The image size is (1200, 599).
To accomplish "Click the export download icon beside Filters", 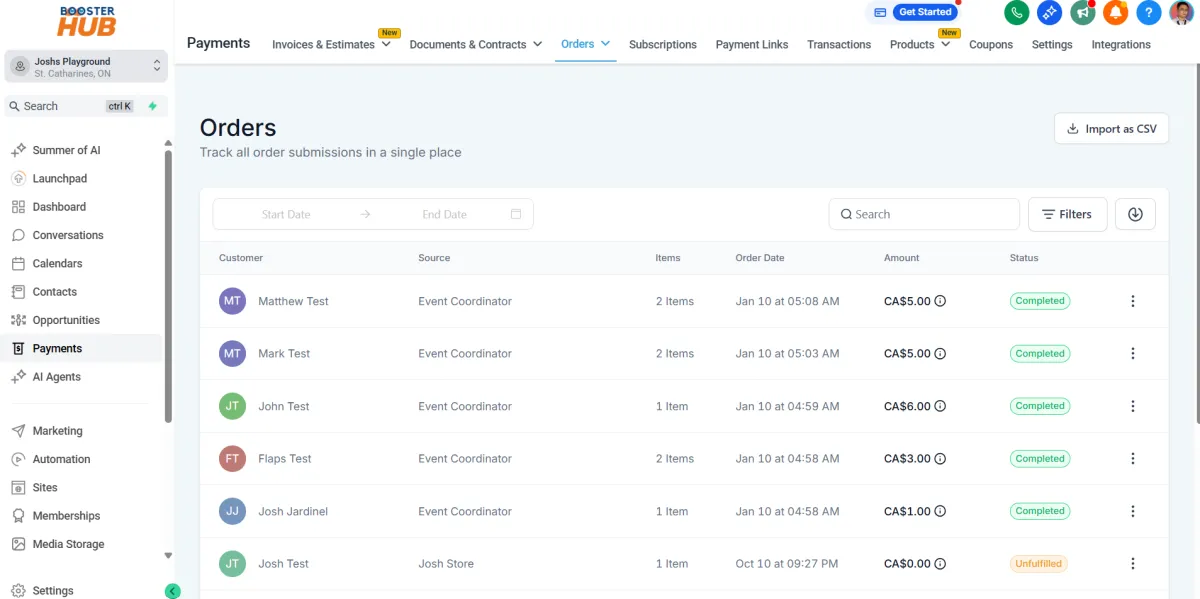I will 1135,214.
